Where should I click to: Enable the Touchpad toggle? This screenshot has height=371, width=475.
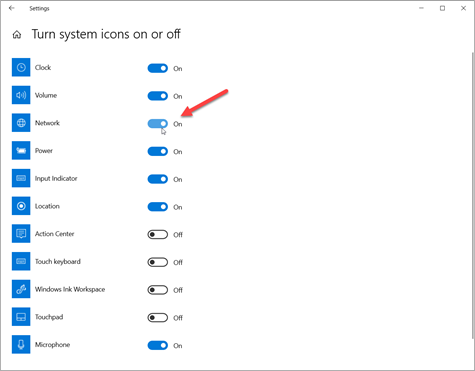coord(158,317)
